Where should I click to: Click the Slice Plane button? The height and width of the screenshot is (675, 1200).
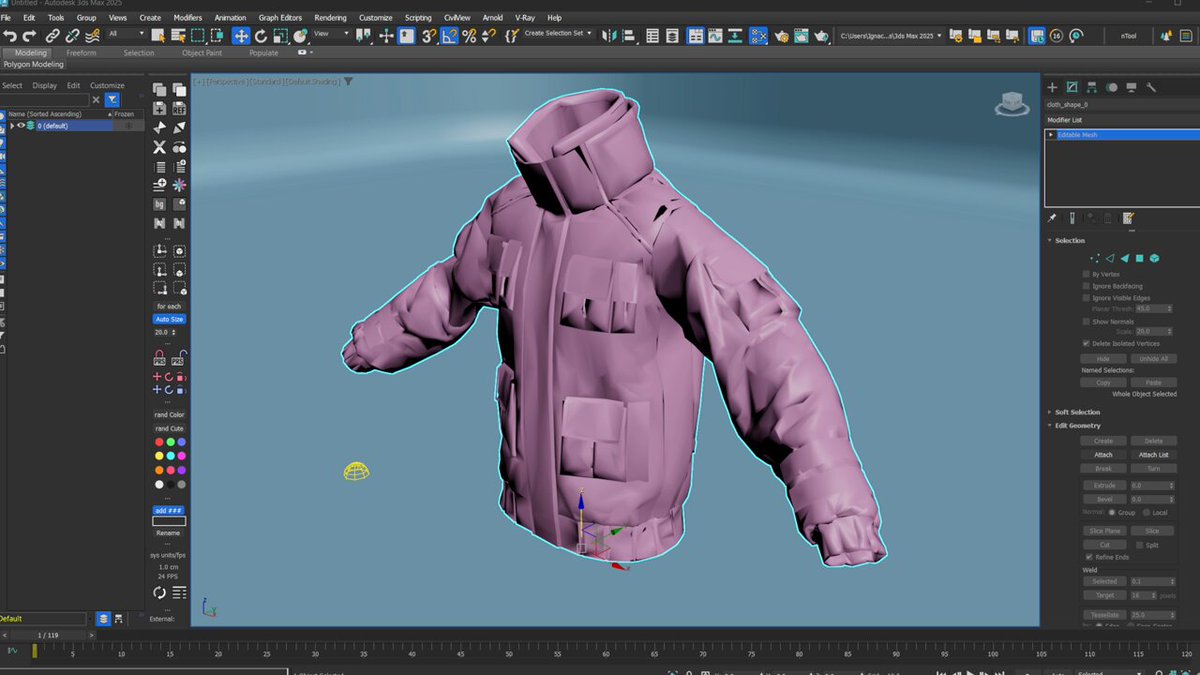(1103, 531)
